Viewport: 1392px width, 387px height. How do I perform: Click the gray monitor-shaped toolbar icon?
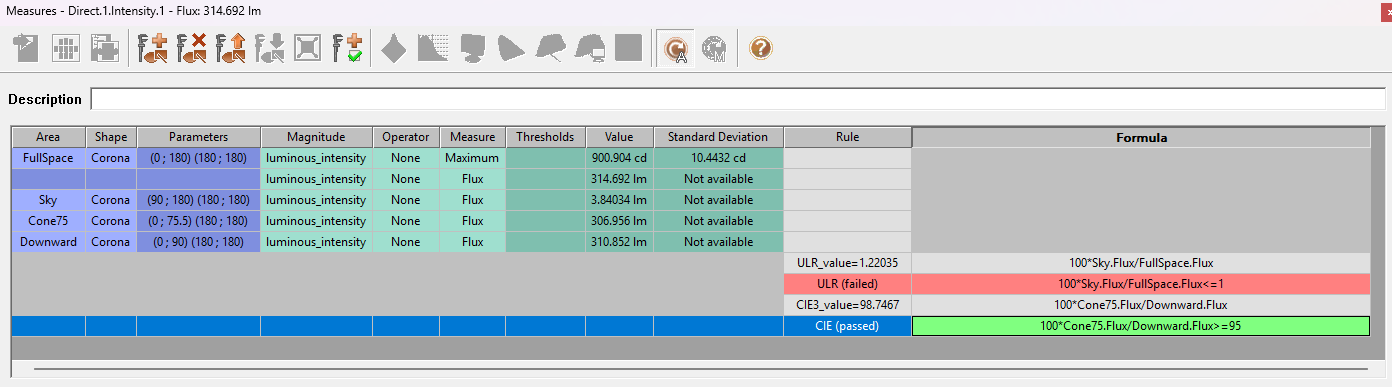[472, 47]
